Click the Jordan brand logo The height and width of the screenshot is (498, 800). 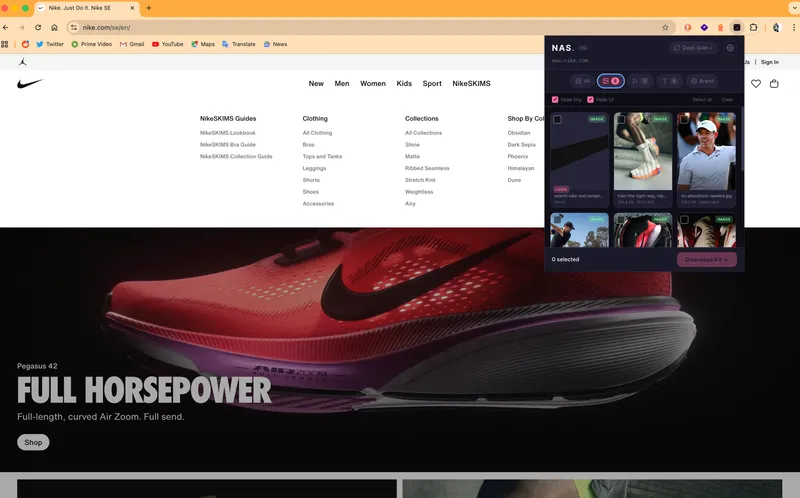(22, 62)
